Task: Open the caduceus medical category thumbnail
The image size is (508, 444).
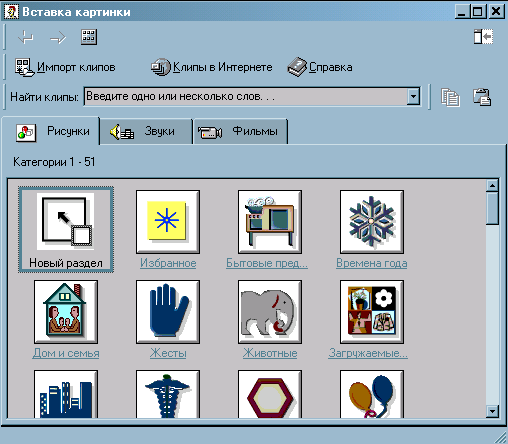Action: click(168, 394)
